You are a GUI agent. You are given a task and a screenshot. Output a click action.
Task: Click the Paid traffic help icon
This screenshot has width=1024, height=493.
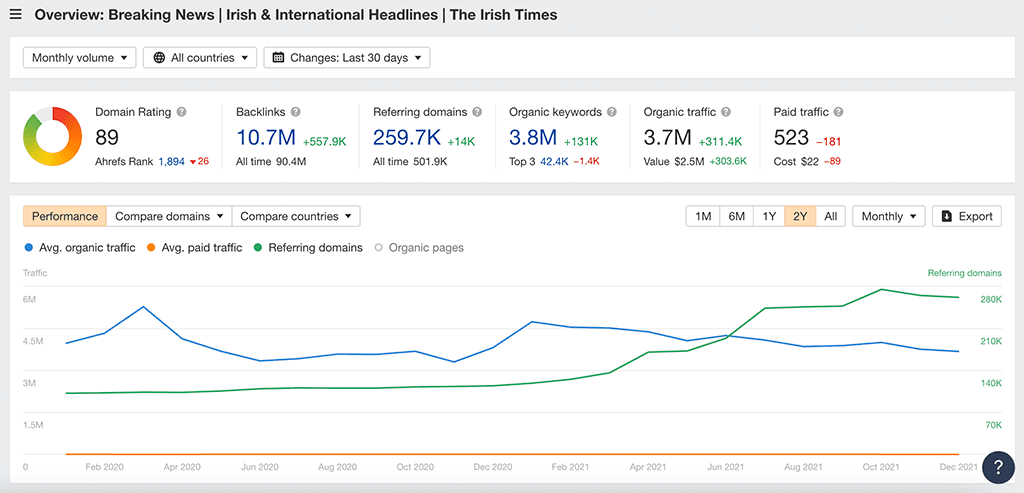839,112
